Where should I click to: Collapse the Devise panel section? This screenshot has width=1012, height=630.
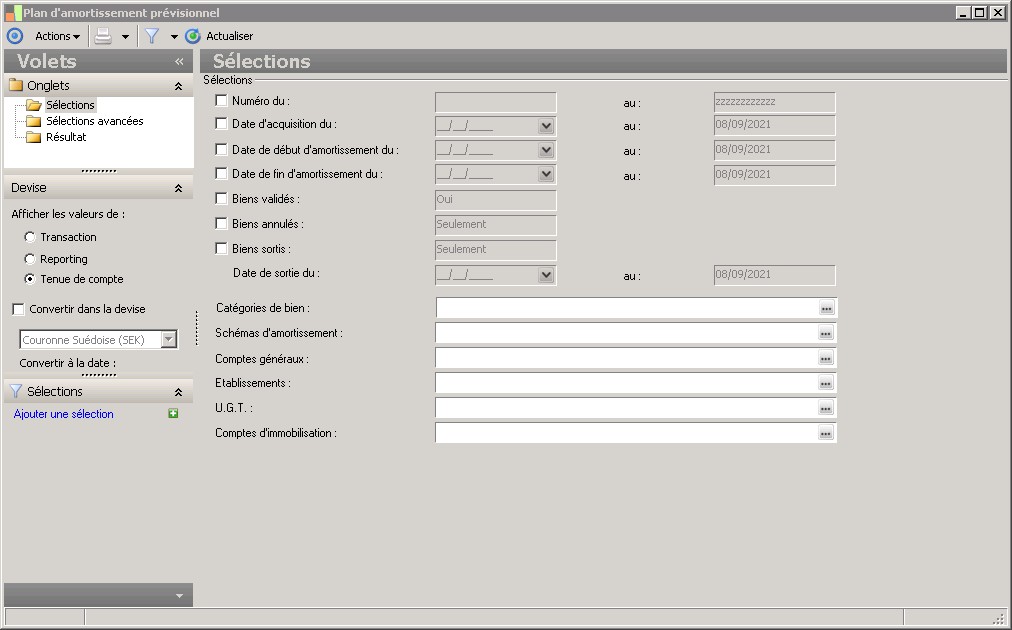point(178,188)
